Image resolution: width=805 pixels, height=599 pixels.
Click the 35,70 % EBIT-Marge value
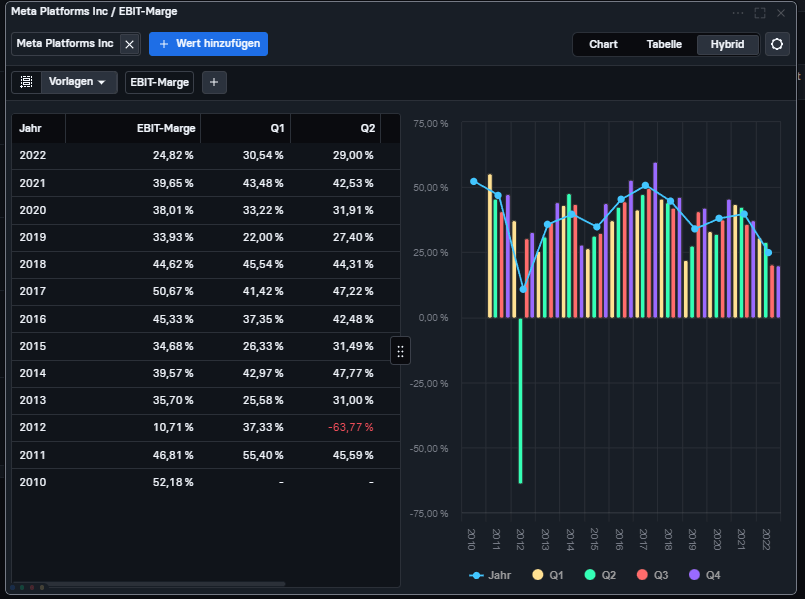coord(173,400)
